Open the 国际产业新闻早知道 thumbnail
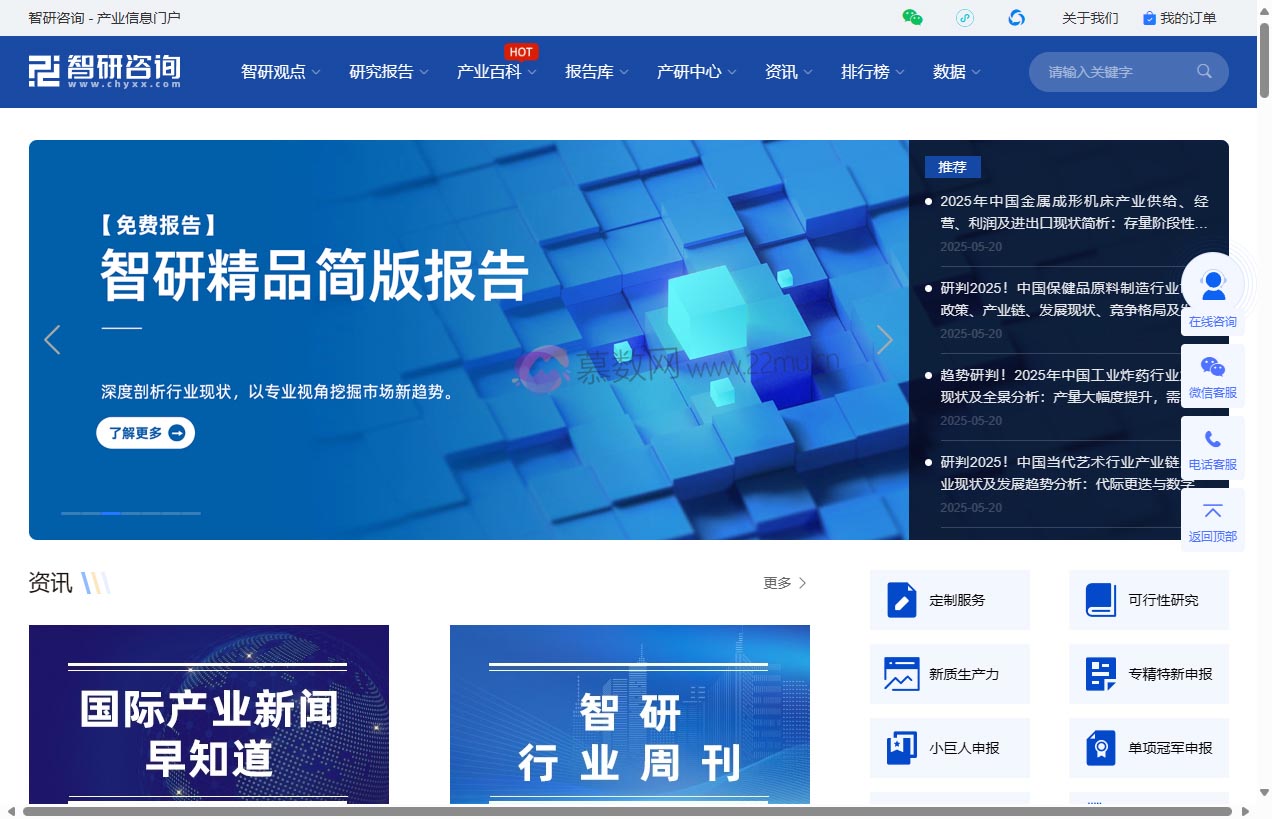The width and height of the screenshot is (1272, 819). tap(209, 714)
